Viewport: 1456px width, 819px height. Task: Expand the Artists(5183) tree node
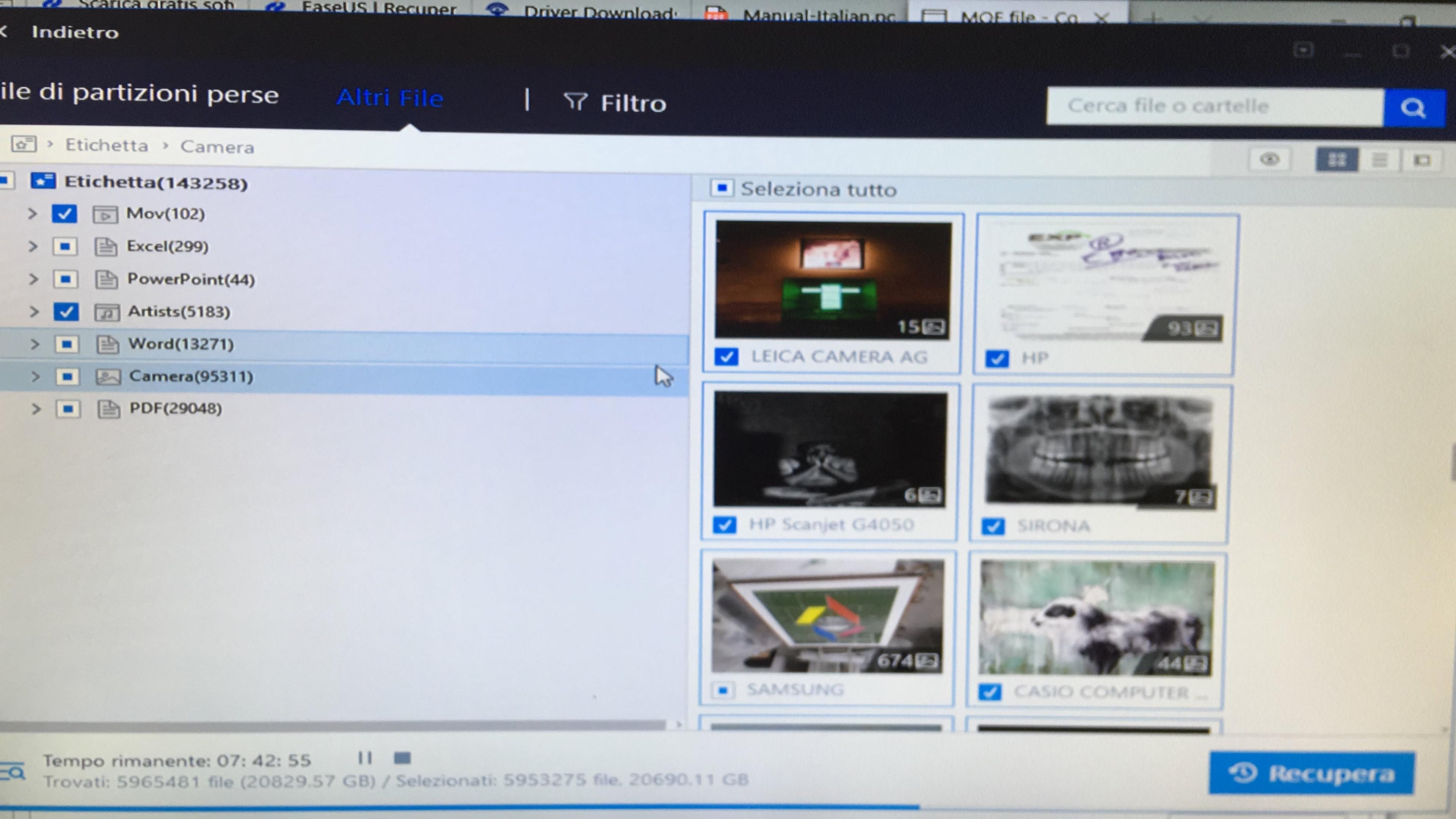coord(34,311)
